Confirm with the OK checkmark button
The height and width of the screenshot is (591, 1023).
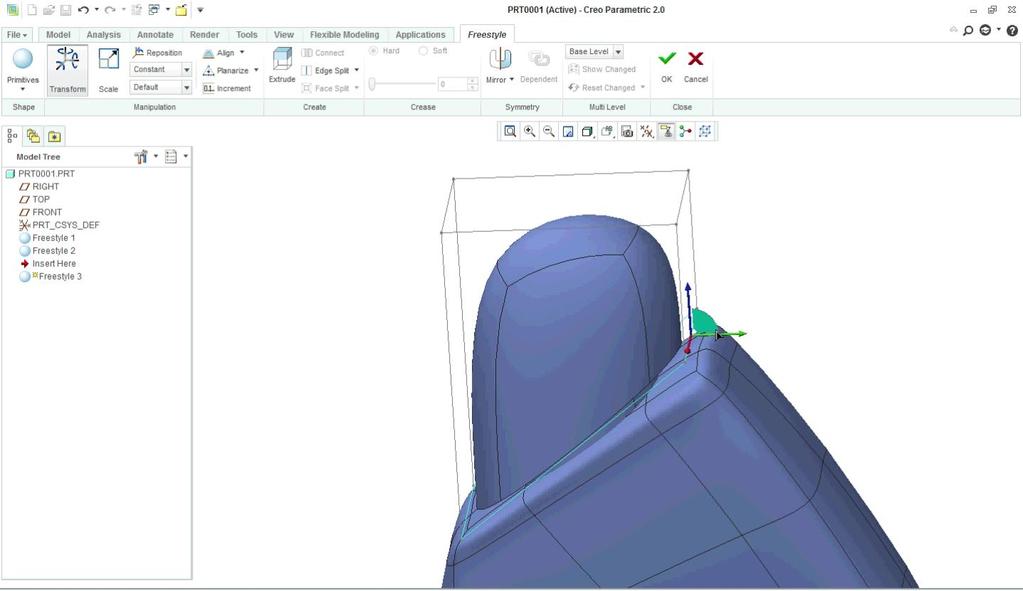coord(666,66)
